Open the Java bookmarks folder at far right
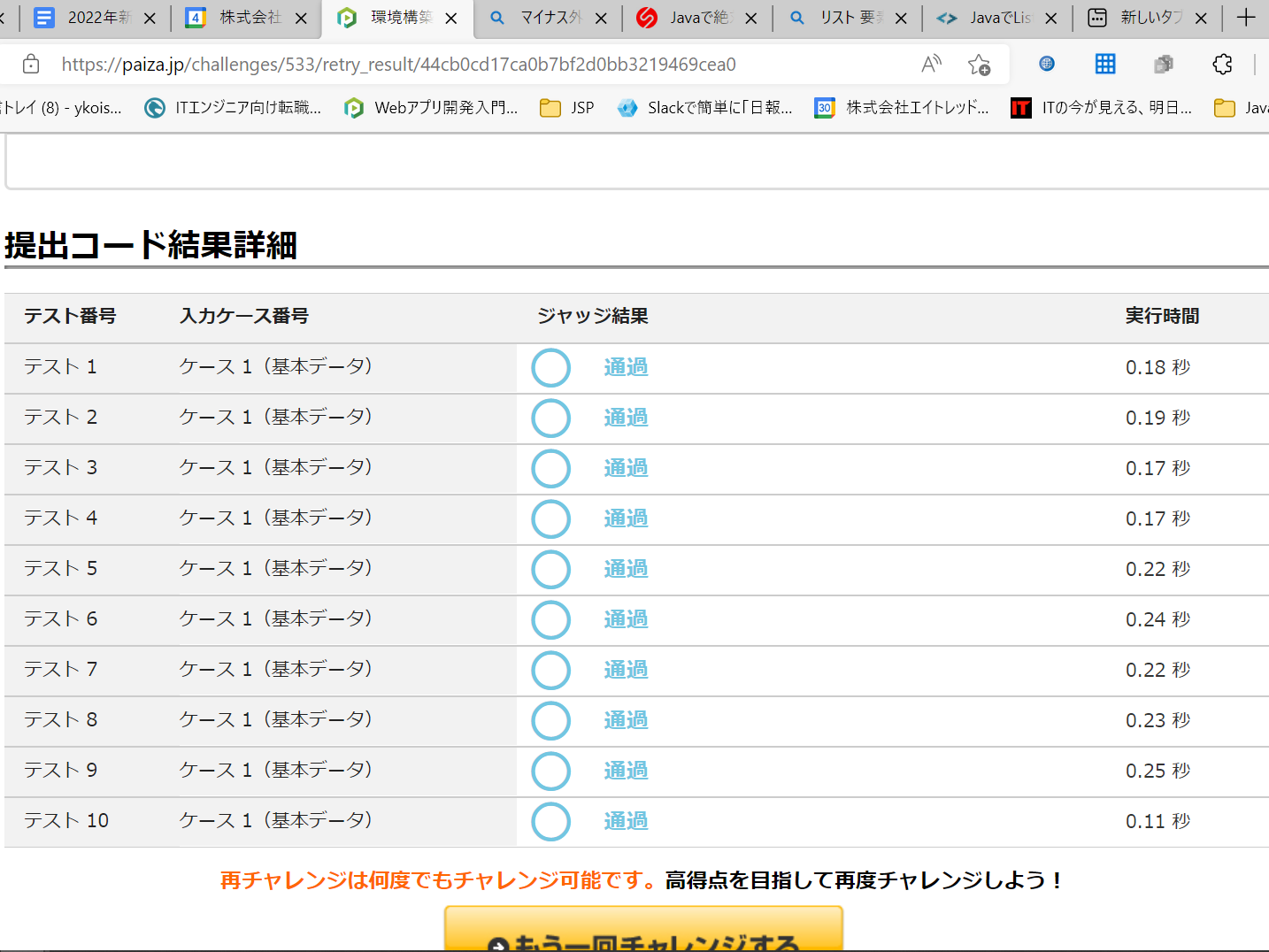1269x952 pixels. tap(1241, 108)
